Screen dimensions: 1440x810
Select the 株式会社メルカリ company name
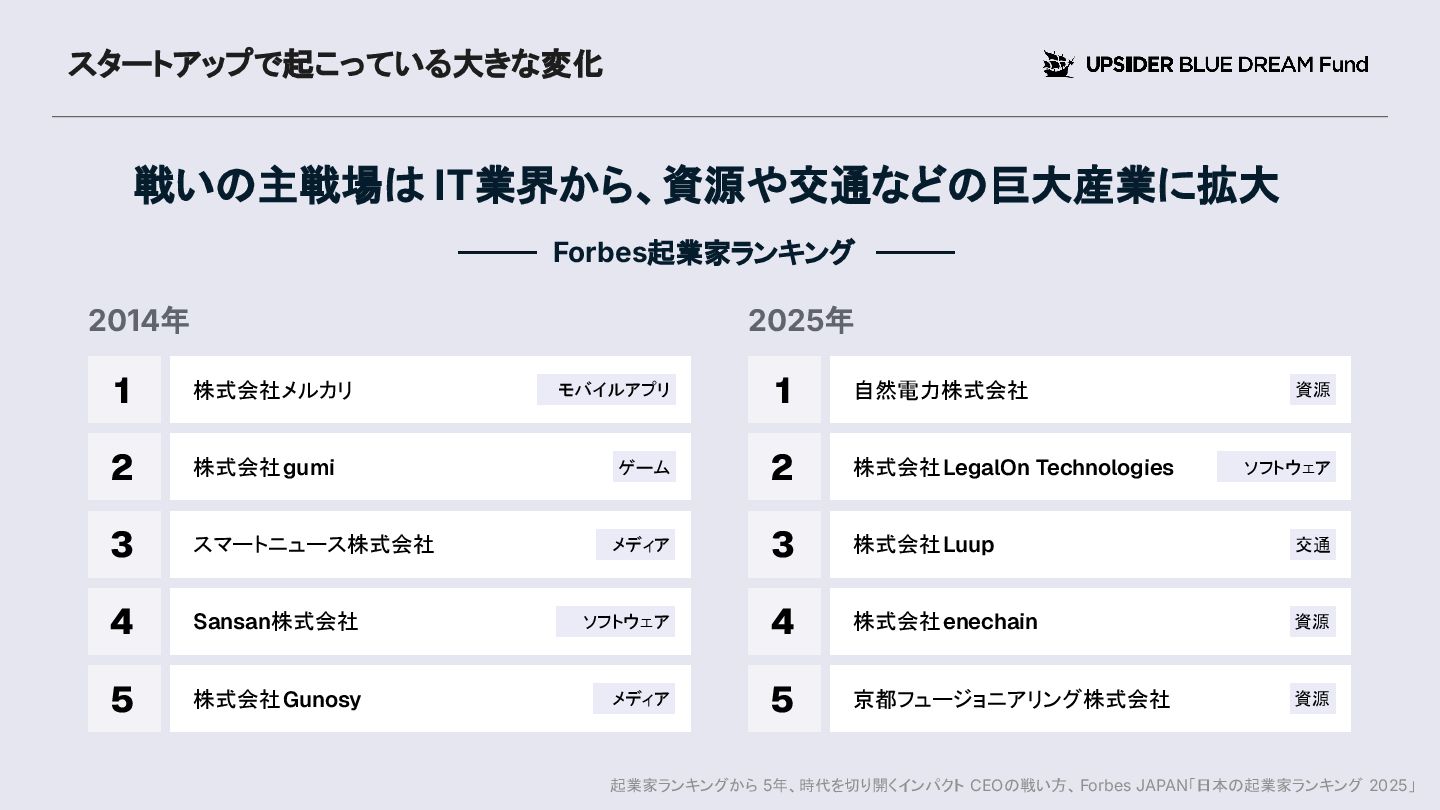pyautogui.click(x=273, y=390)
